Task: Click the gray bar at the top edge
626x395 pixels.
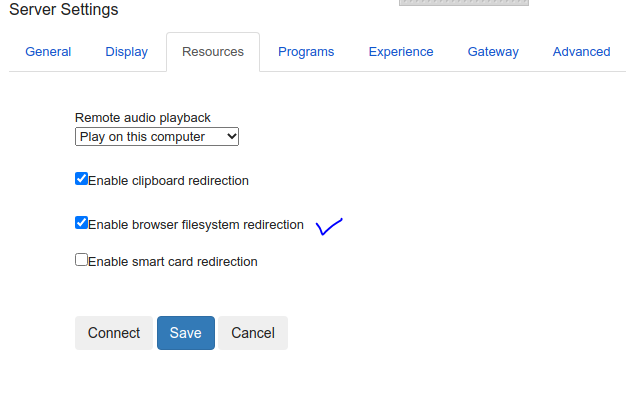Action: pyautogui.click(x=464, y=2)
